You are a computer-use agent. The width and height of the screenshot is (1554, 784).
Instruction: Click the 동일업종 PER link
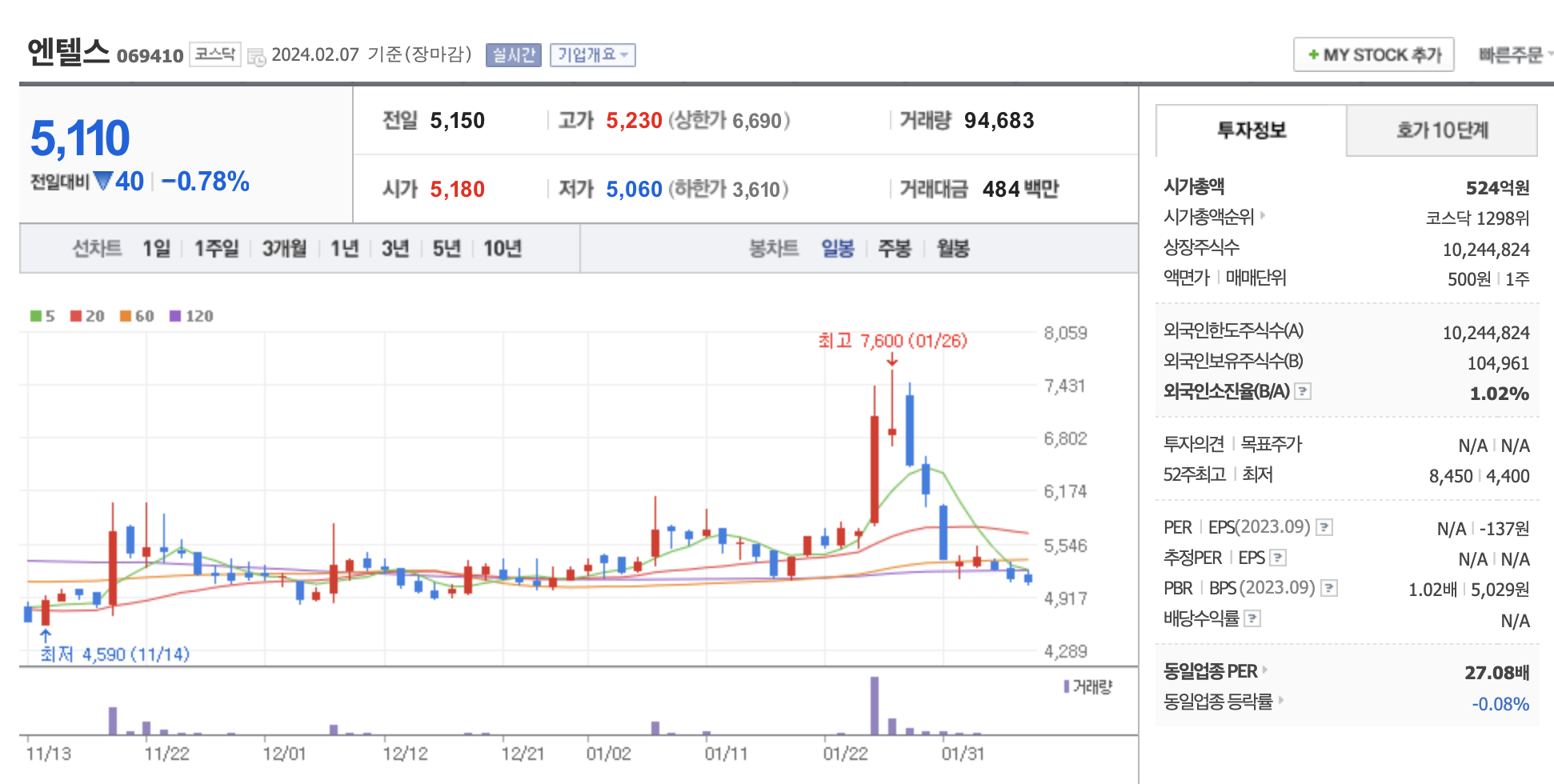coord(1211,671)
